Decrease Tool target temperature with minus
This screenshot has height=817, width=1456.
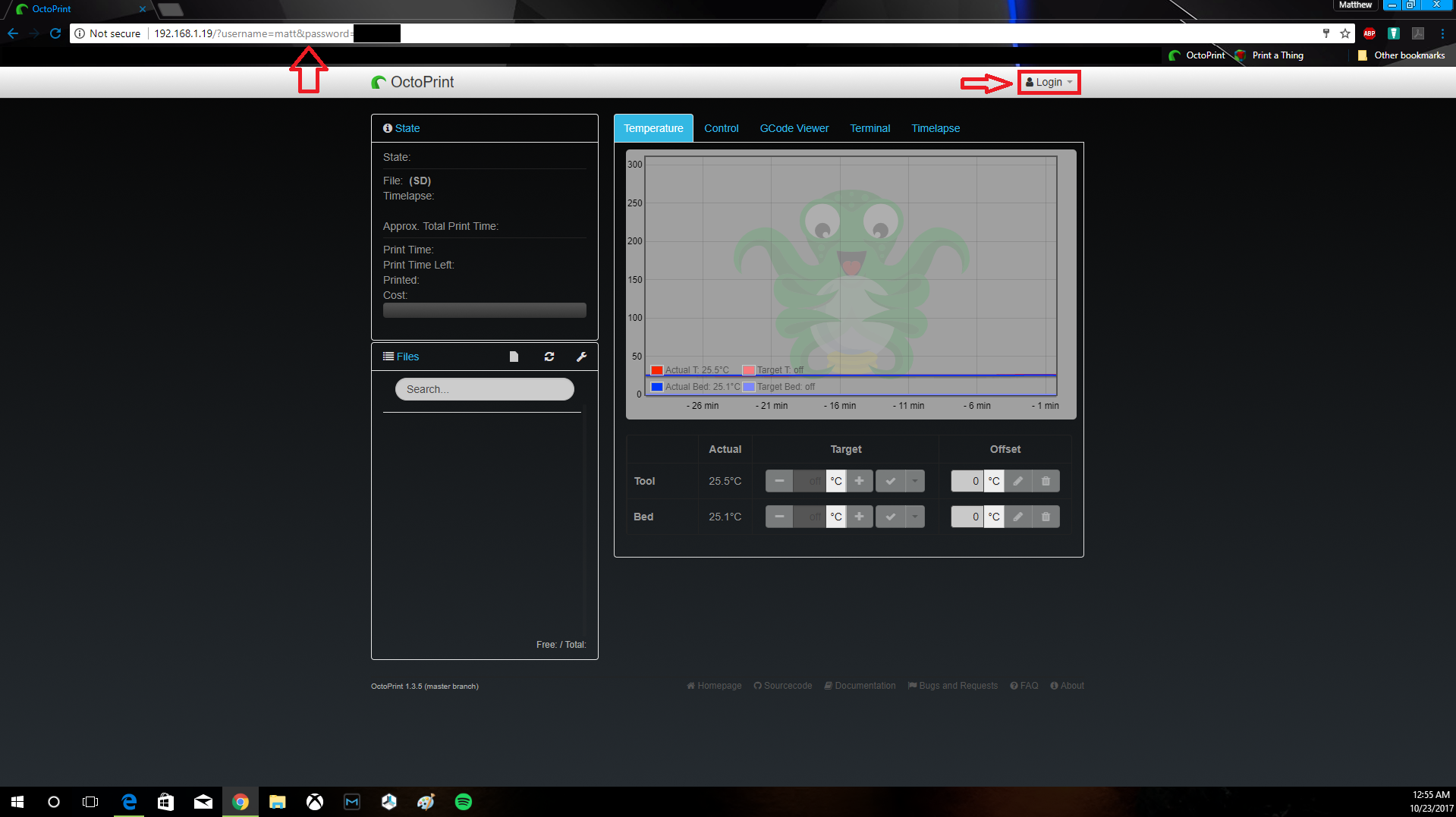tap(779, 481)
